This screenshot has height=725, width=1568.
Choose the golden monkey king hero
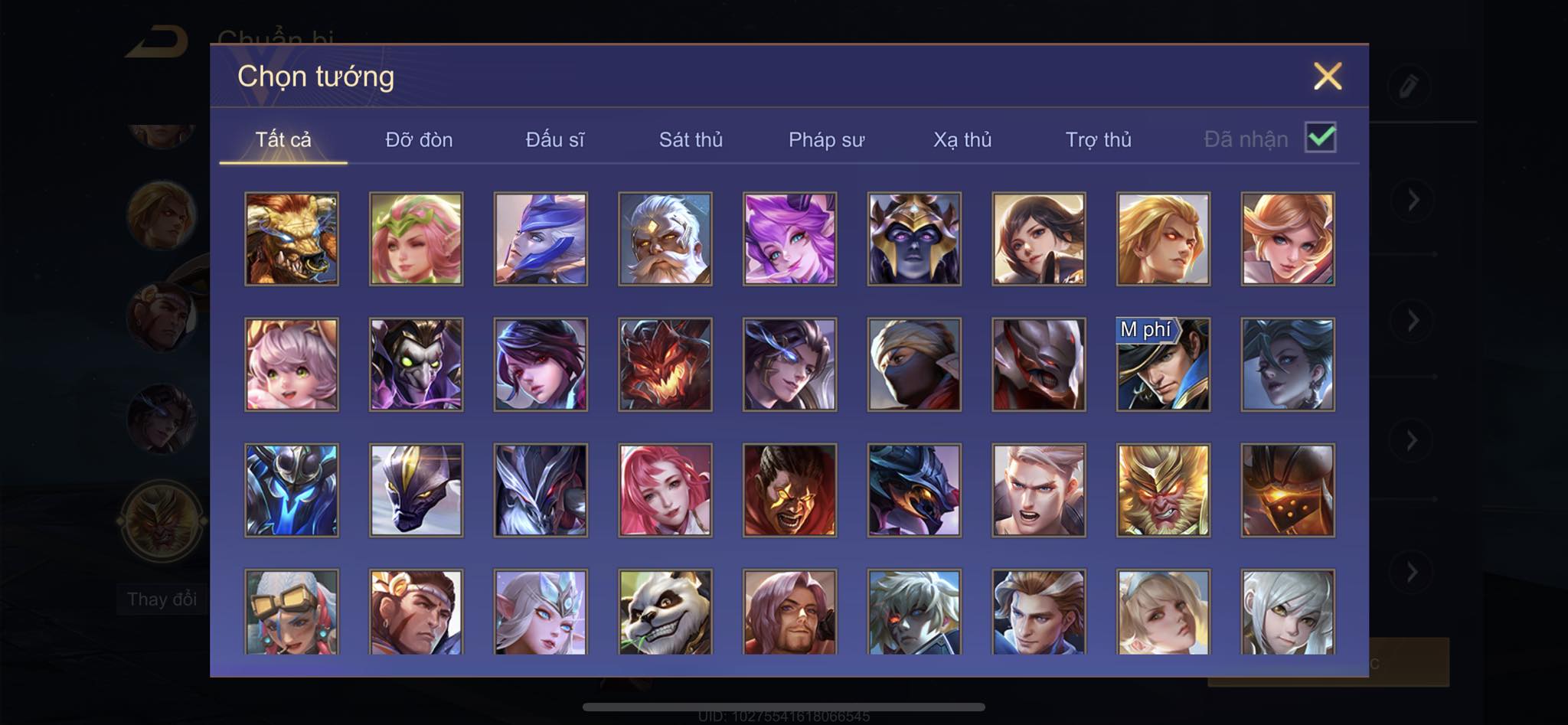[x=1163, y=490]
